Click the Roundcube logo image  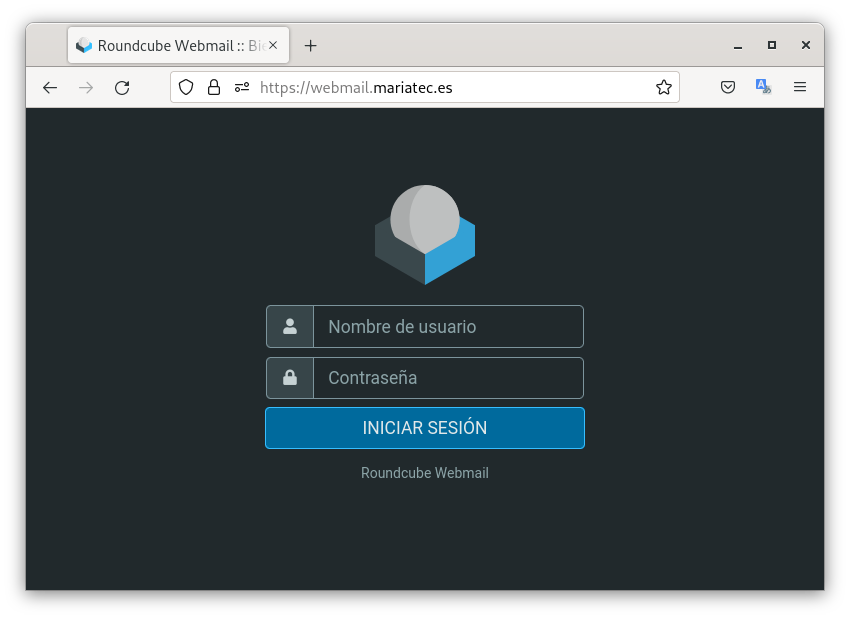tap(425, 235)
